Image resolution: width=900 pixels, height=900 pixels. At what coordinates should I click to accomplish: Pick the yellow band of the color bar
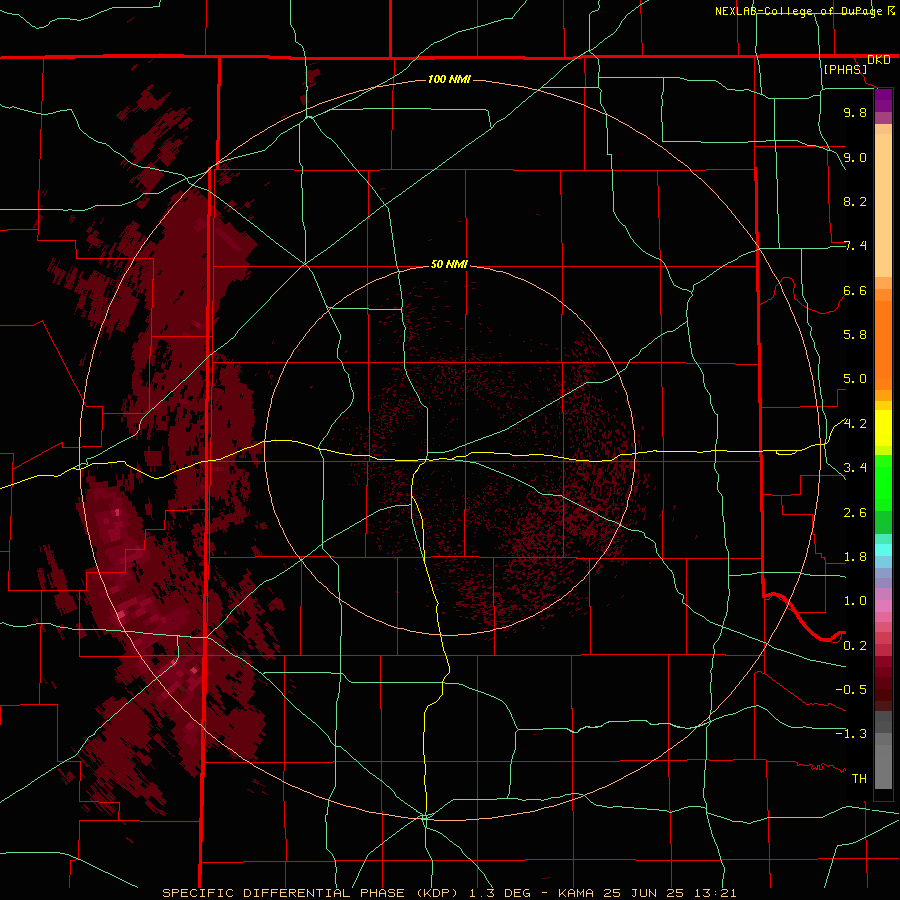click(883, 428)
